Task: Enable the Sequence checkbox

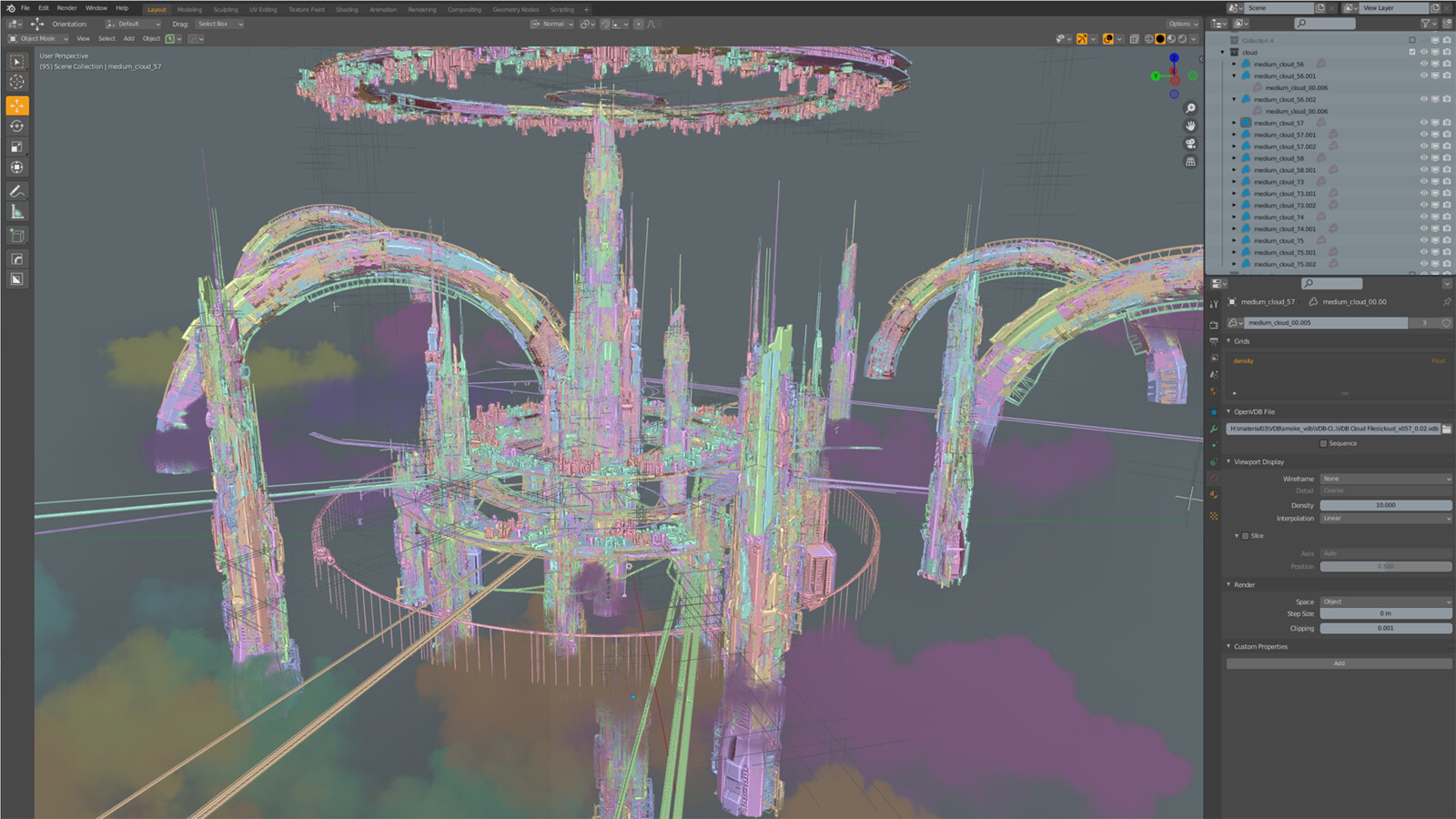Action: (x=1323, y=444)
